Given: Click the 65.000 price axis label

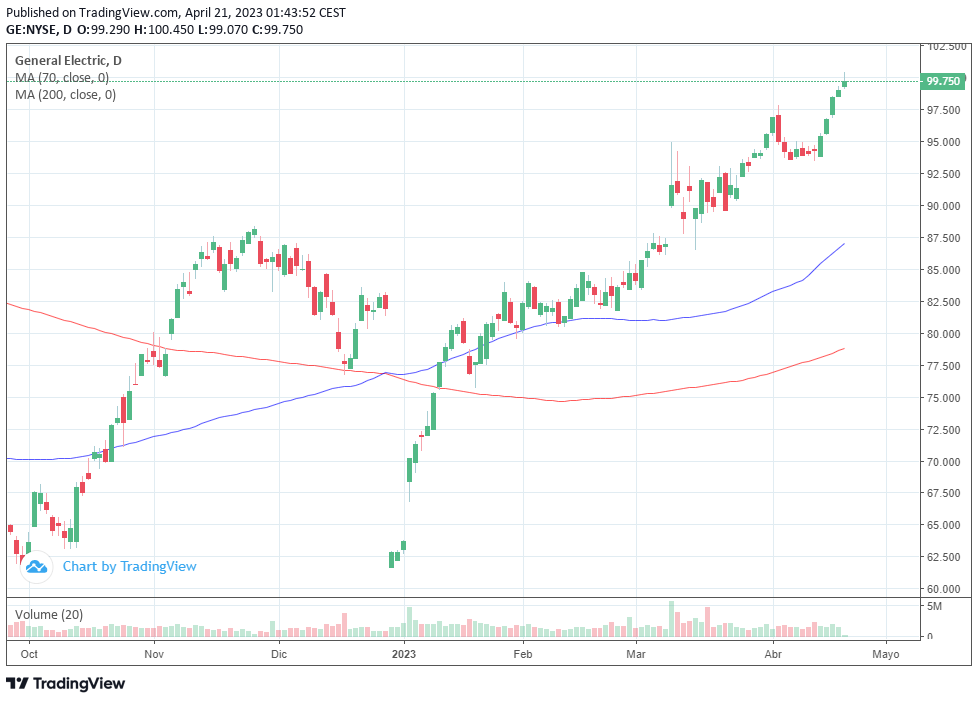Looking at the screenshot, I should coord(943,525).
